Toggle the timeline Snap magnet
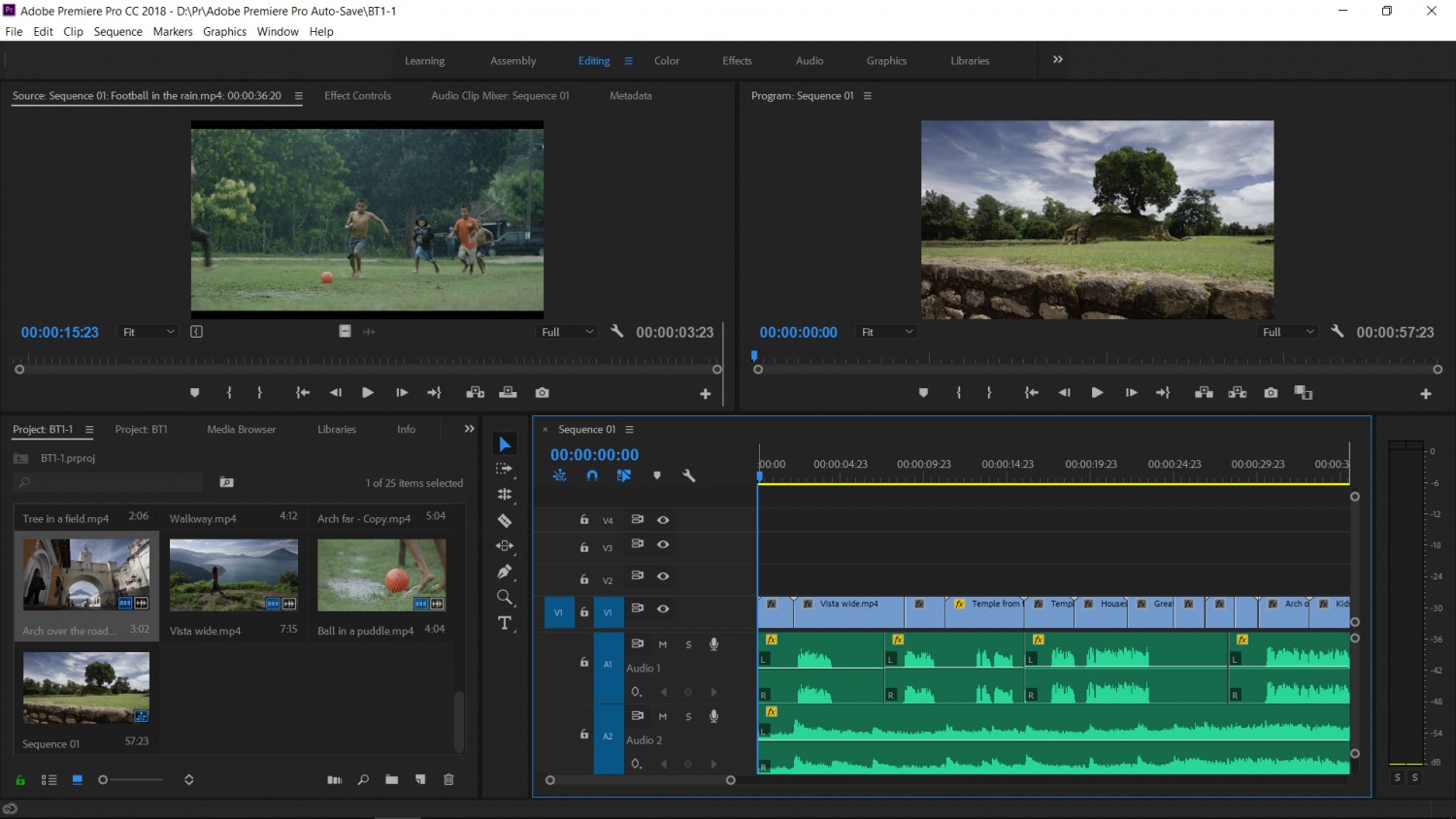Screen dimensions: 1456x819 point(592,475)
